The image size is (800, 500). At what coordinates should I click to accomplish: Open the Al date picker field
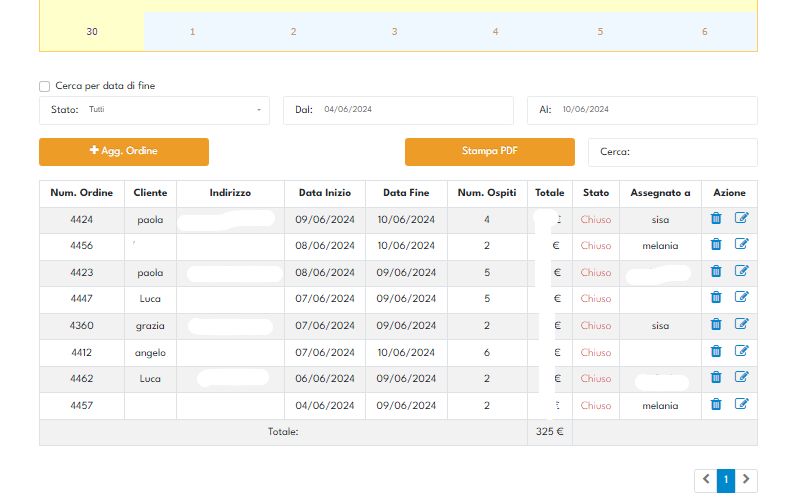point(642,110)
